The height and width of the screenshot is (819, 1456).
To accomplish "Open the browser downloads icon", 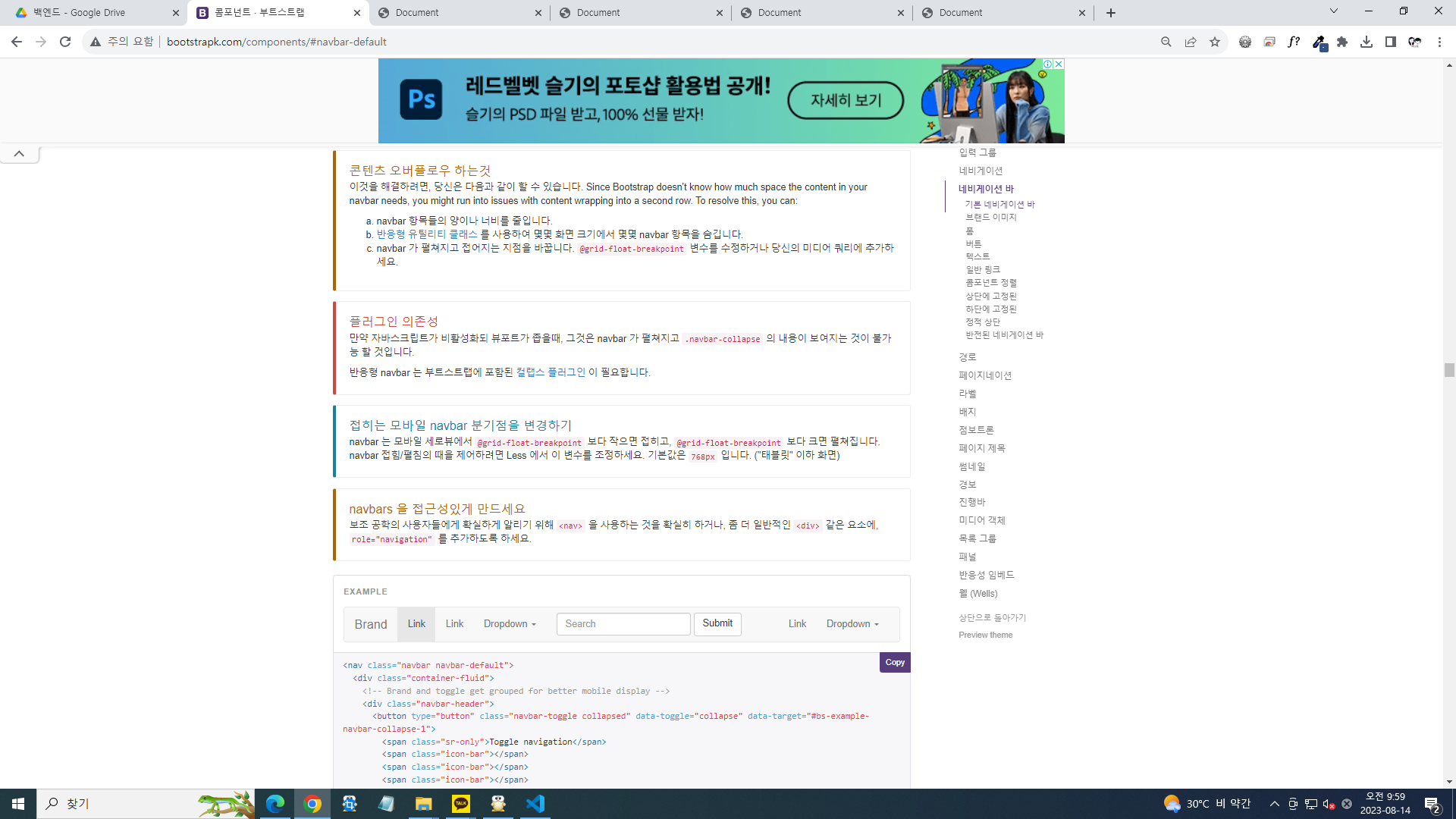I will pos(1367,42).
